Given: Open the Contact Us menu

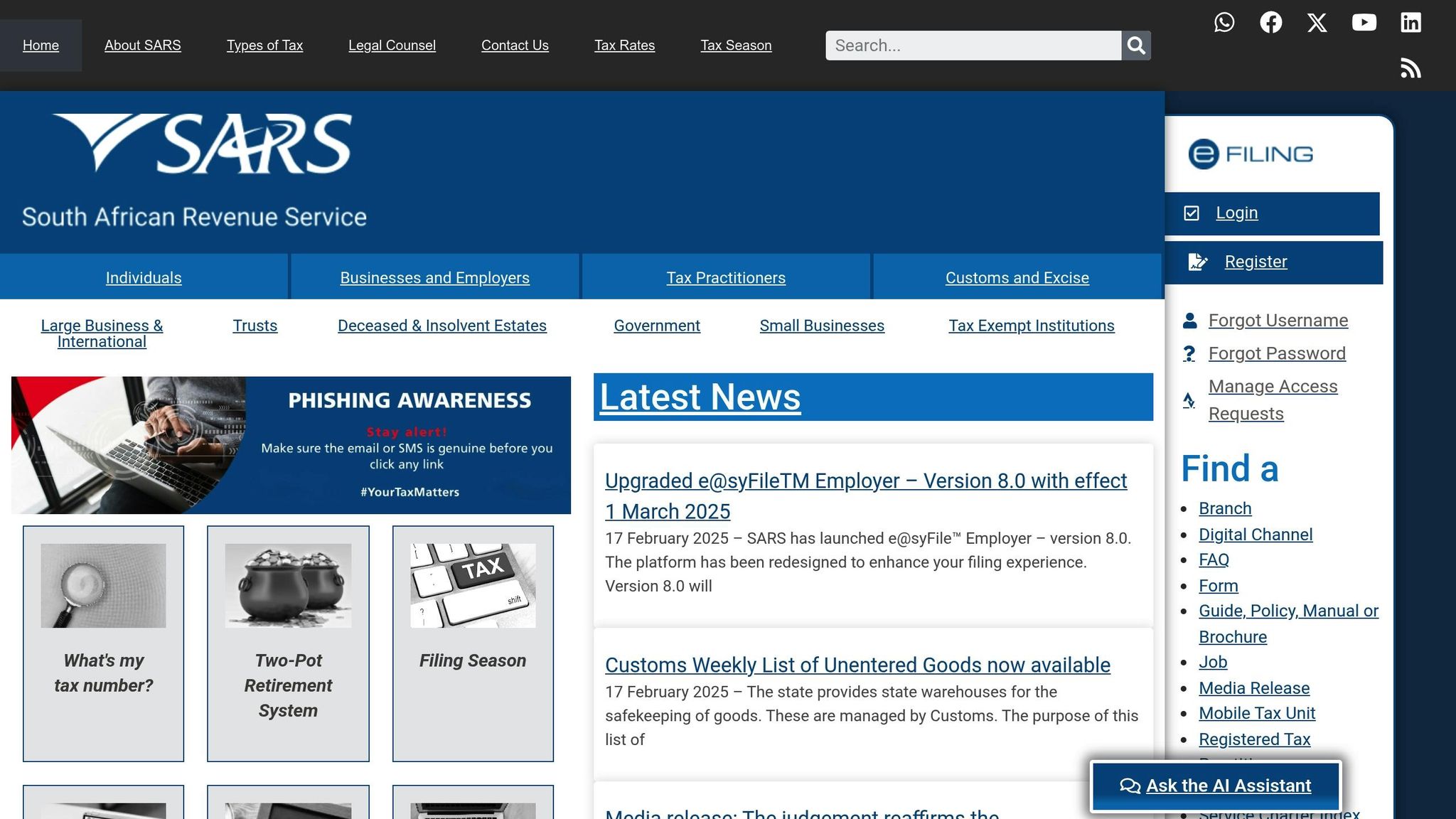Looking at the screenshot, I should click(x=515, y=45).
